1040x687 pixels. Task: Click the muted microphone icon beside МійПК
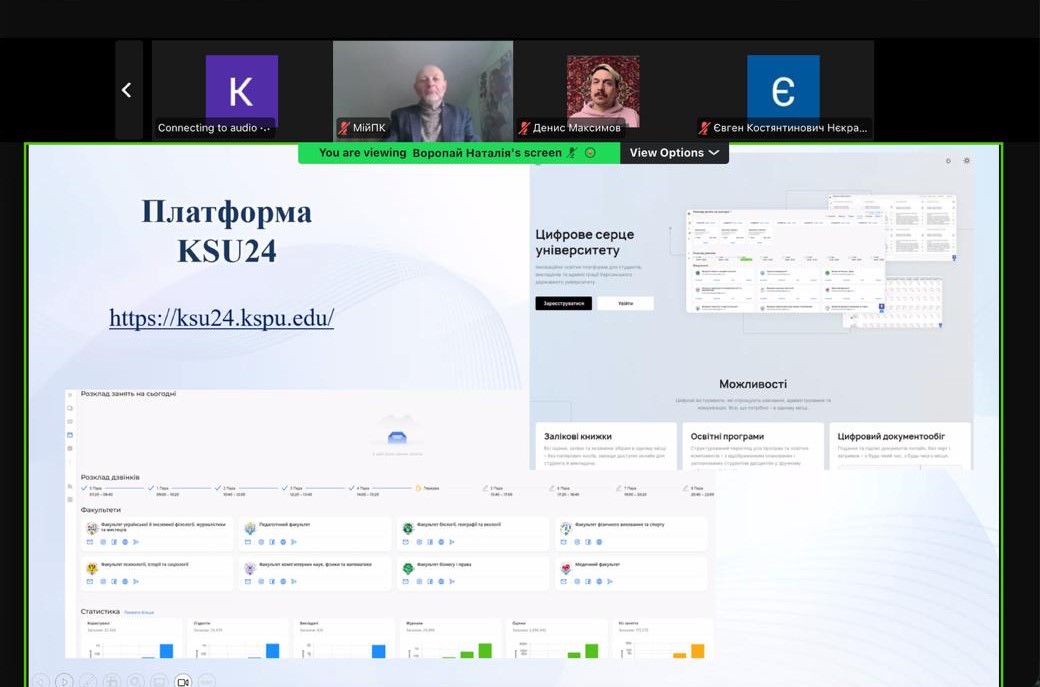344,128
